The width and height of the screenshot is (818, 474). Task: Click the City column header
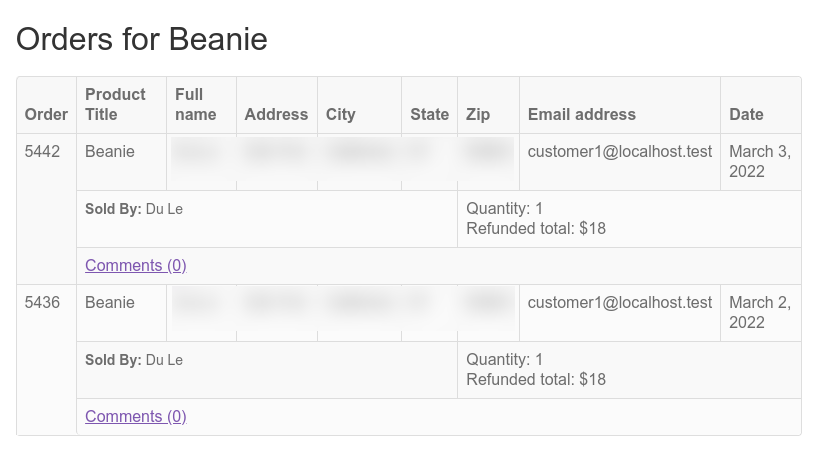341,114
